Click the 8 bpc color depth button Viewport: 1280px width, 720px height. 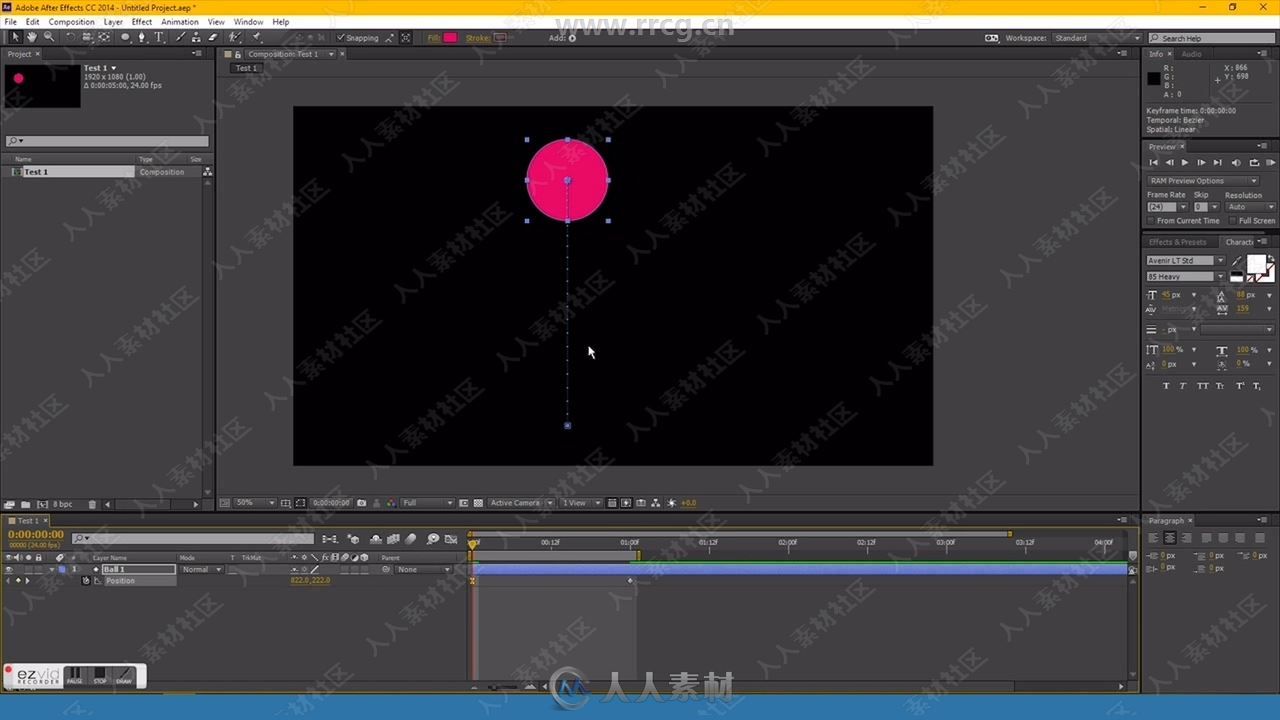point(62,504)
